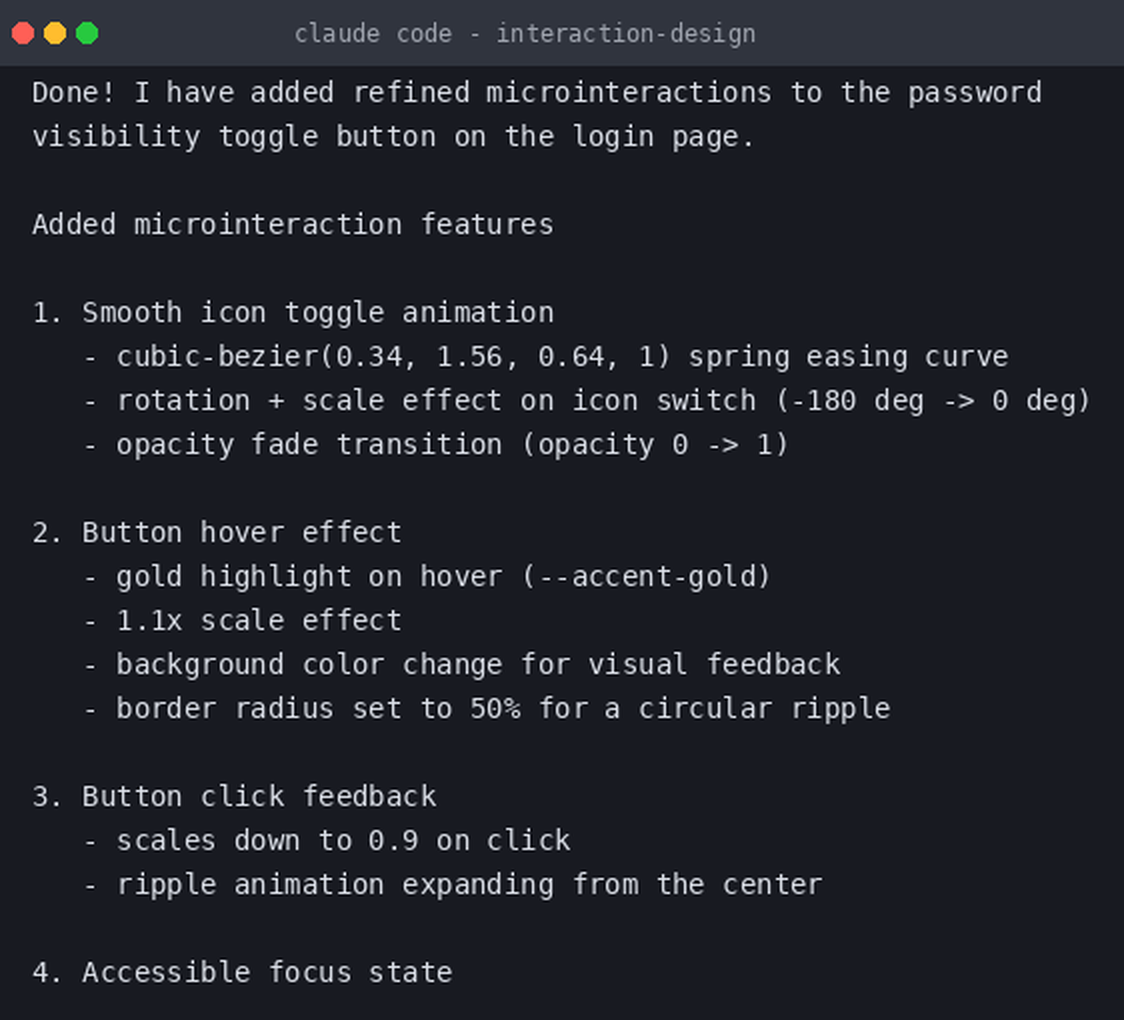Click the gold highlight --accent-gold line

pyautogui.click(x=427, y=577)
